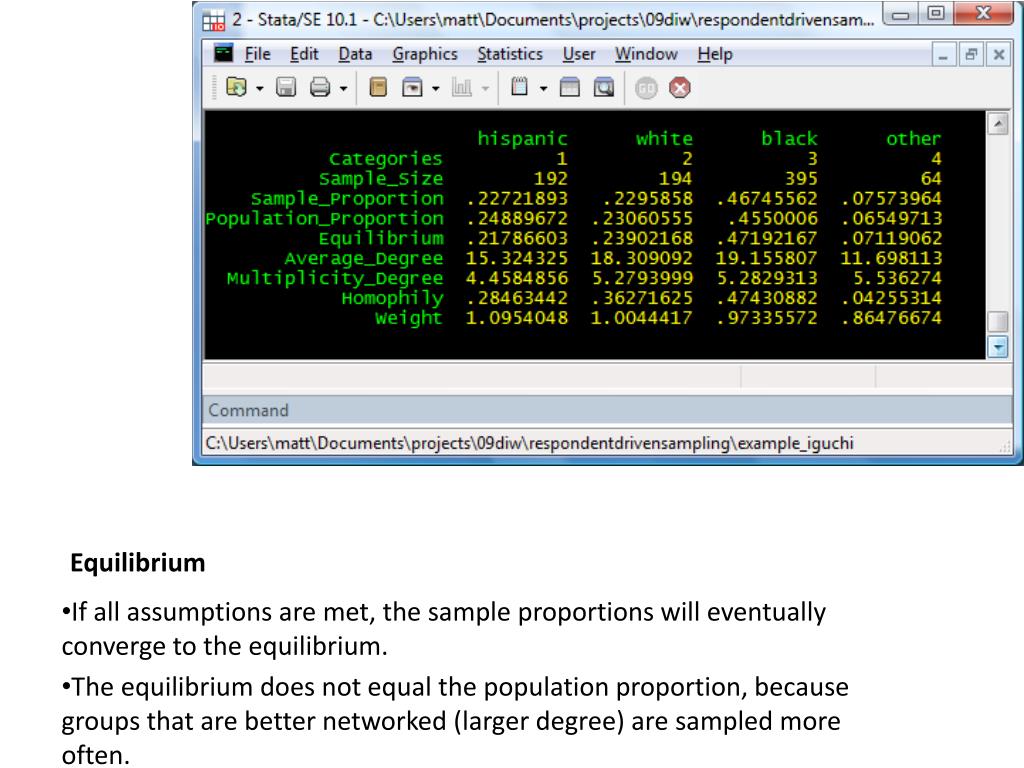This screenshot has height=768, width=1024.
Task: Click the black column header
Action: [789, 138]
